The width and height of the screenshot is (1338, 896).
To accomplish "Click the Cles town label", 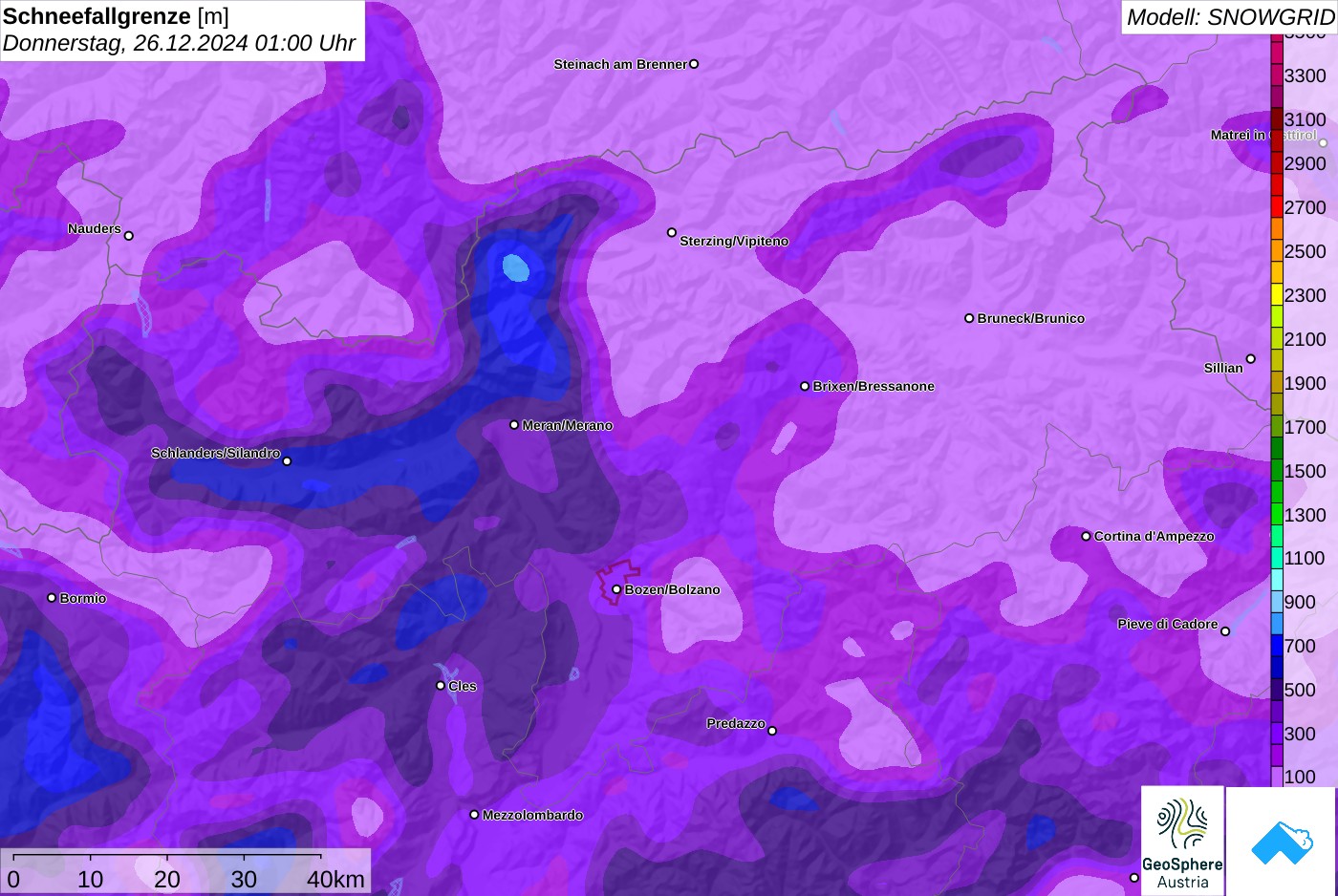I will click(463, 686).
